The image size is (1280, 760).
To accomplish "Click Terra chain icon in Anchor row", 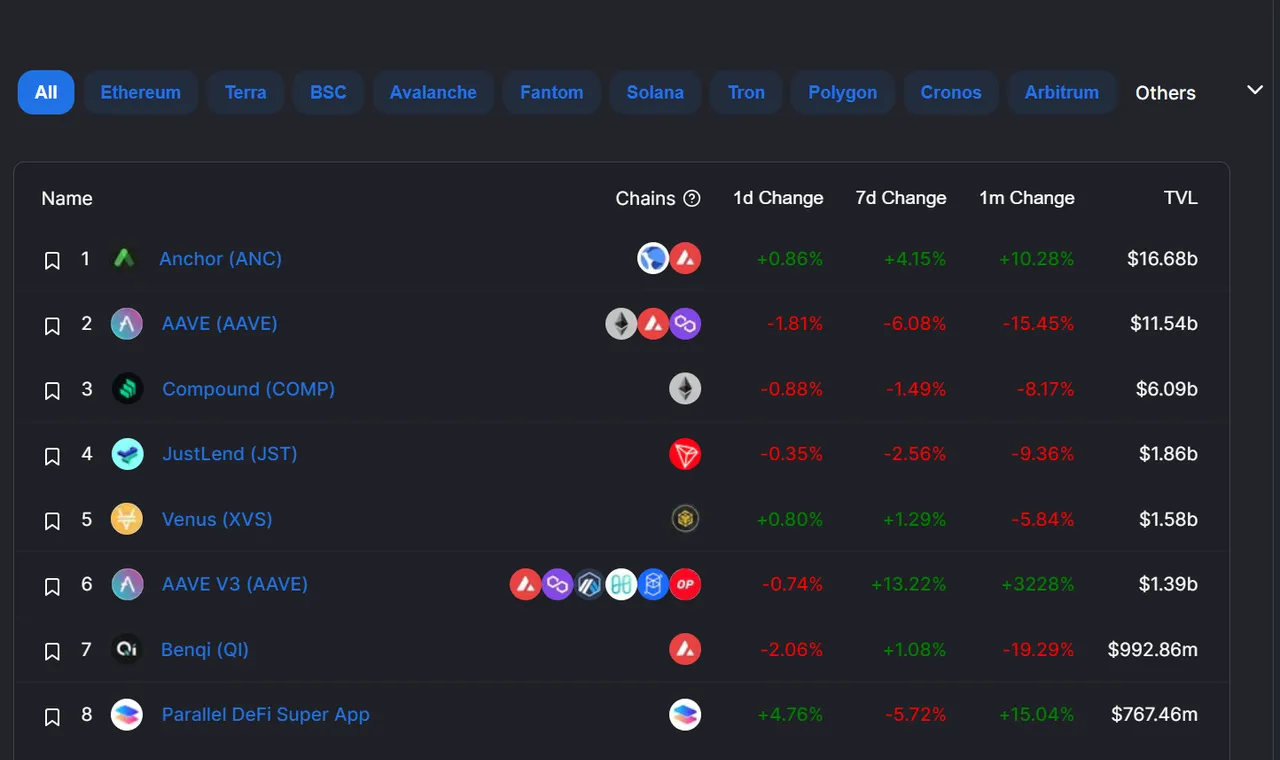I will 653,258.
